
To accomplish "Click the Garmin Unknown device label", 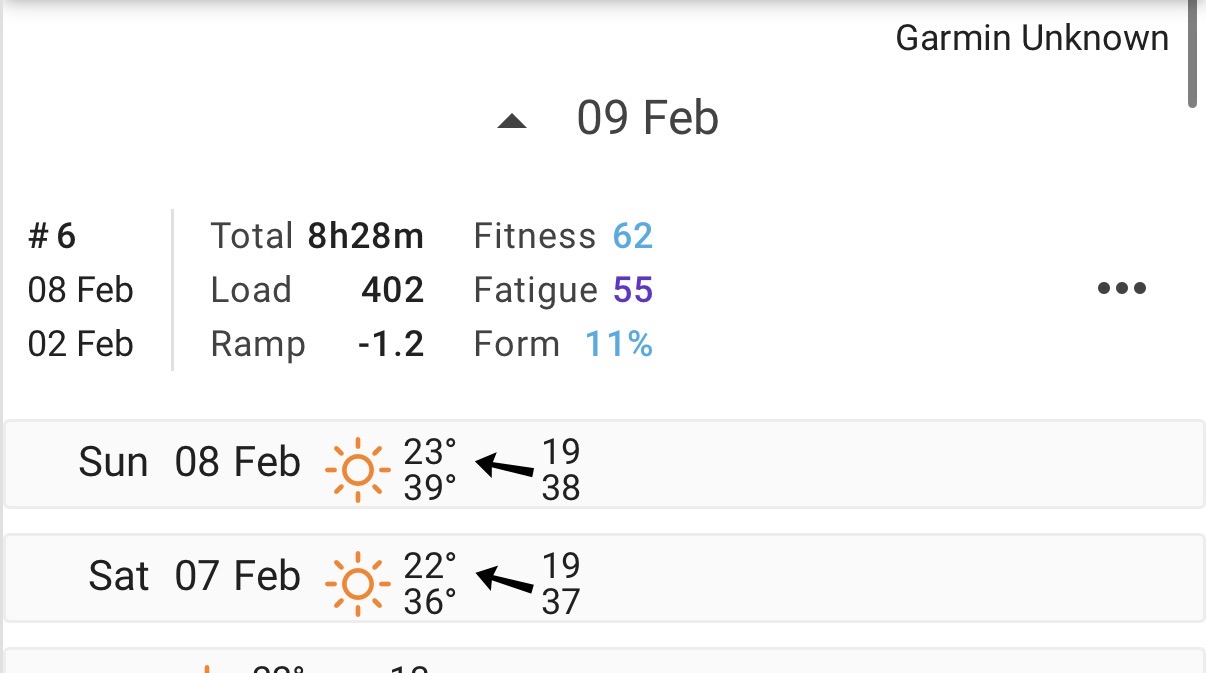I will tap(1031, 38).
